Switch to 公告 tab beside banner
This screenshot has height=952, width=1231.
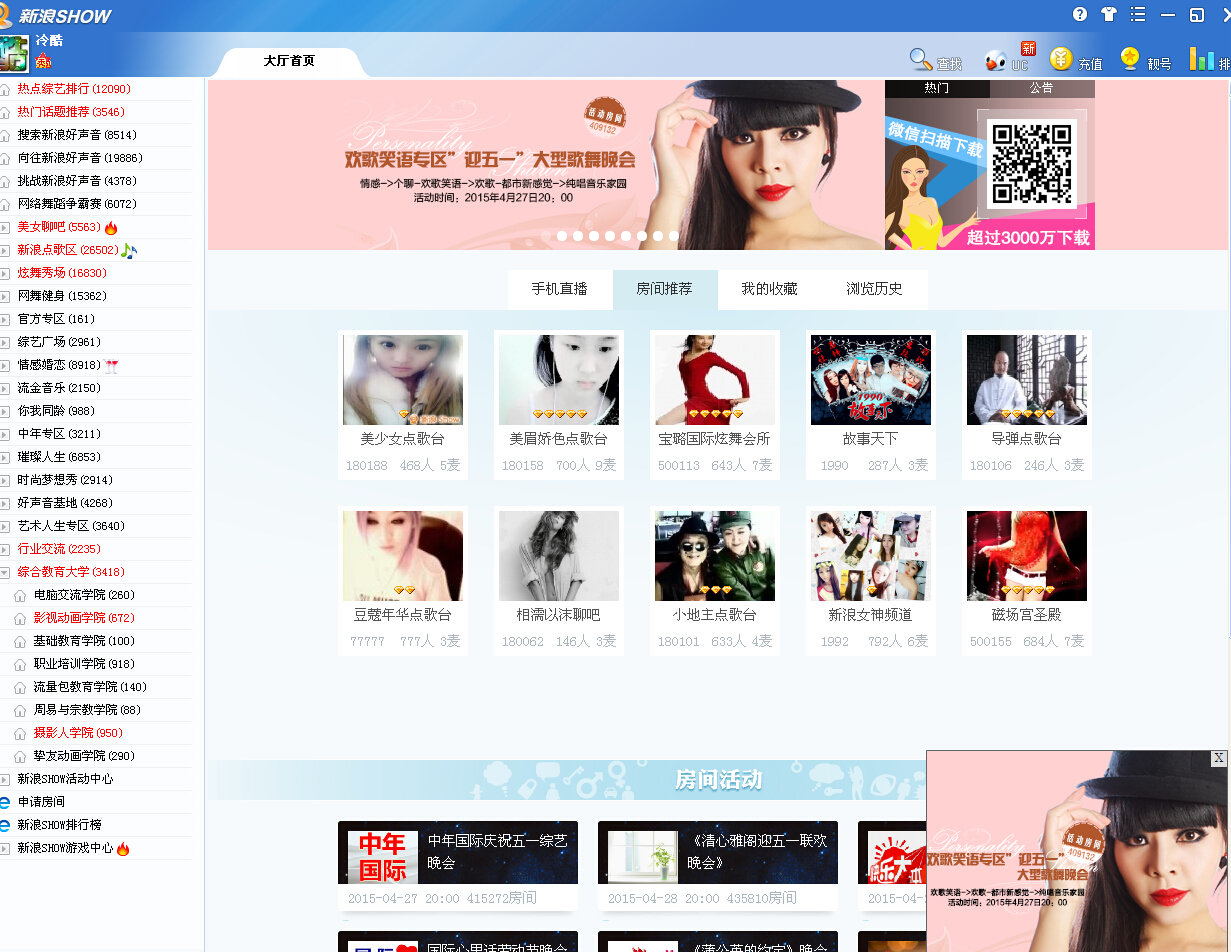[x=1041, y=88]
